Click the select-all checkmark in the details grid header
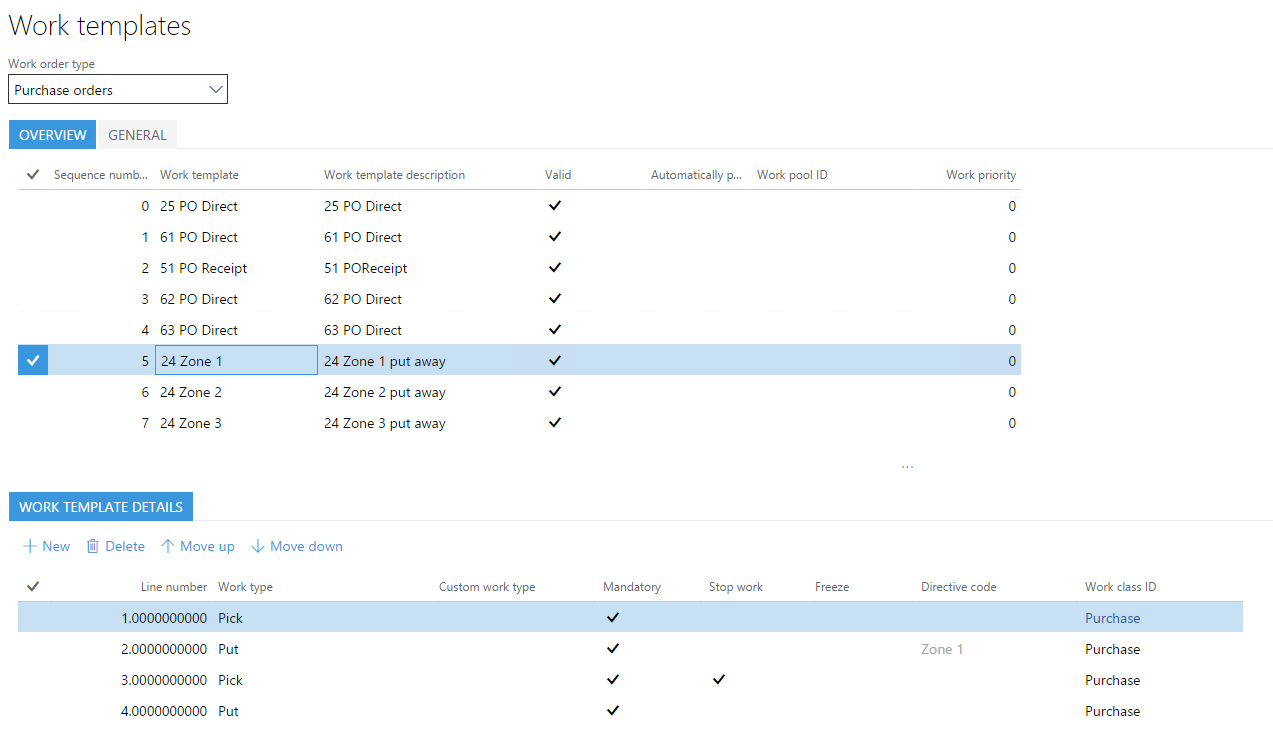This screenshot has height=744, width=1273. [x=33, y=587]
